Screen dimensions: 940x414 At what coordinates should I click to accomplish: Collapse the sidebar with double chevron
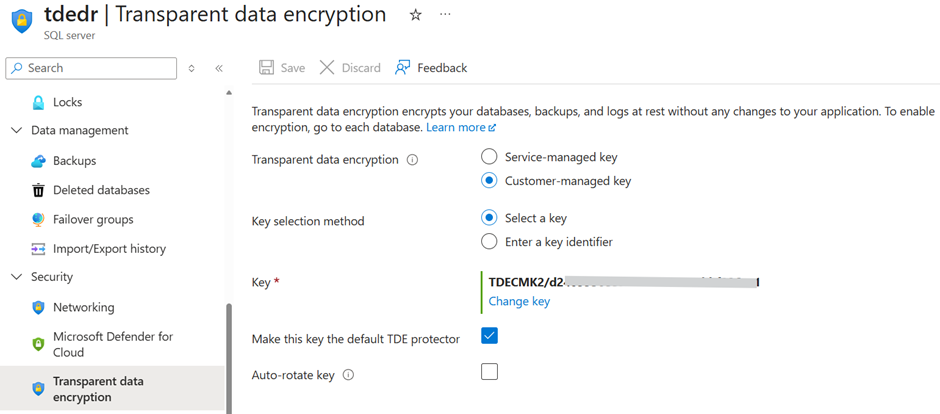pyautogui.click(x=219, y=68)
